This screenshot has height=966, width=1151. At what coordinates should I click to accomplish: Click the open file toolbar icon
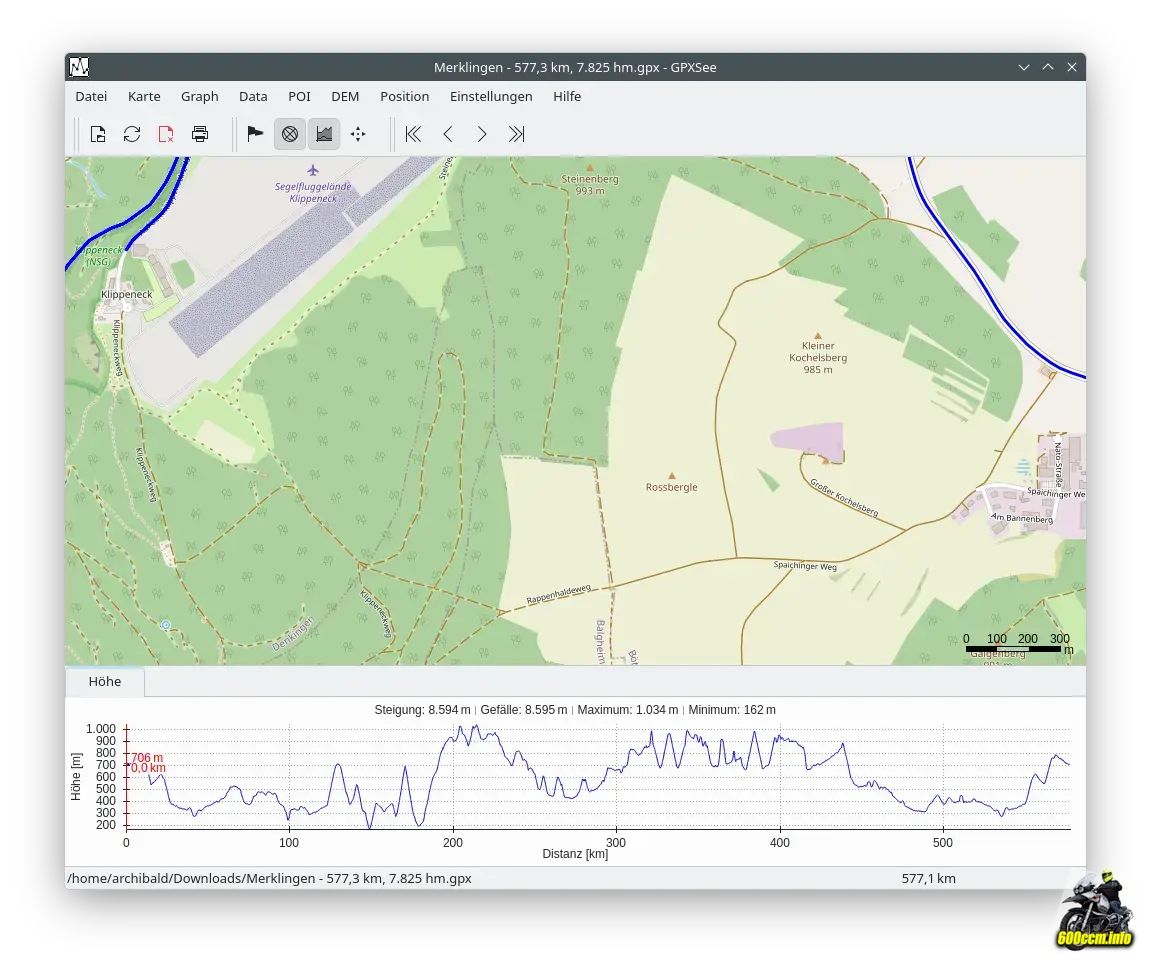click(x=98, y=134)
